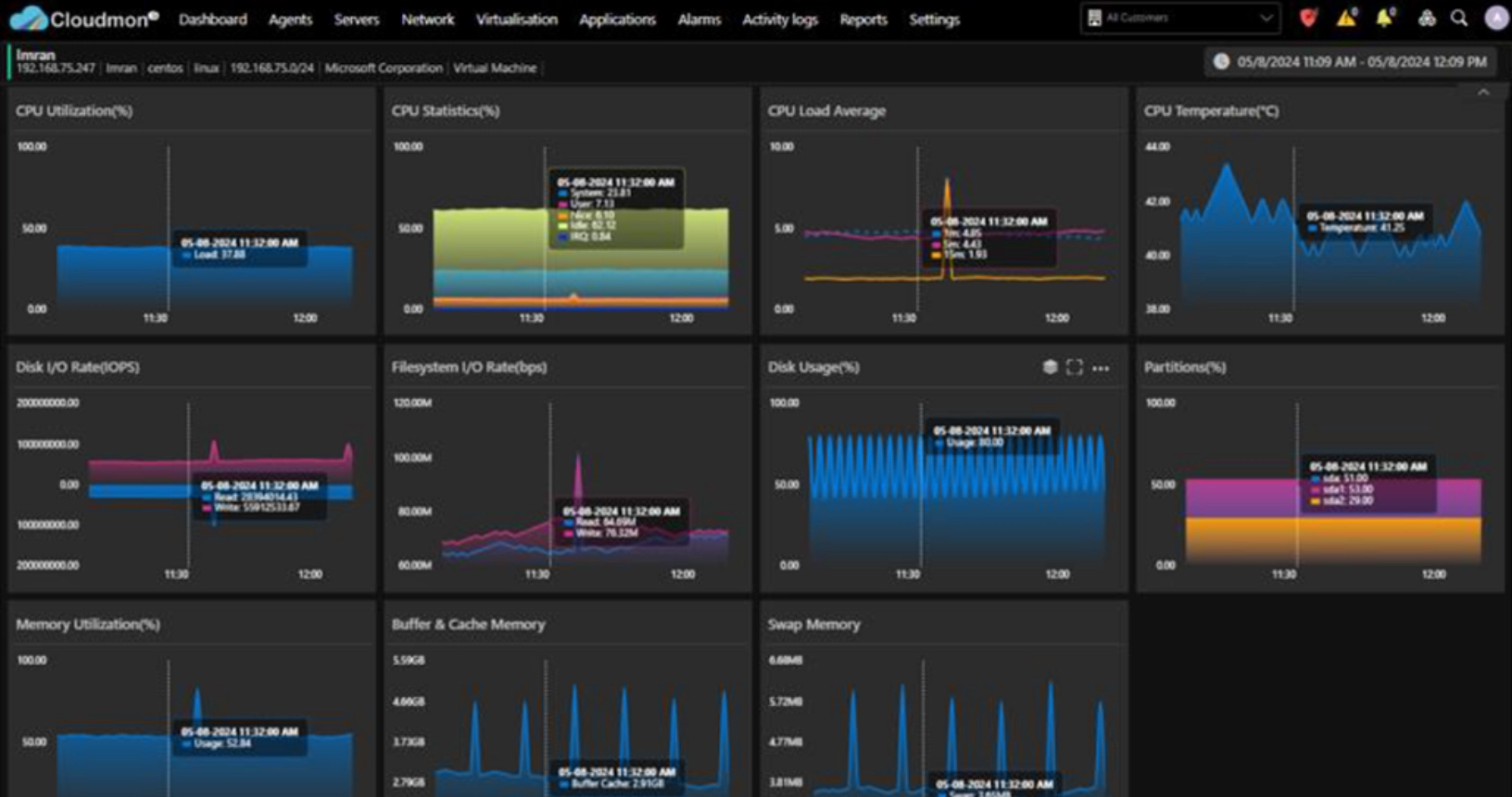
Task: Click the clock icon in the date range
Action: tap(1221, 61)
